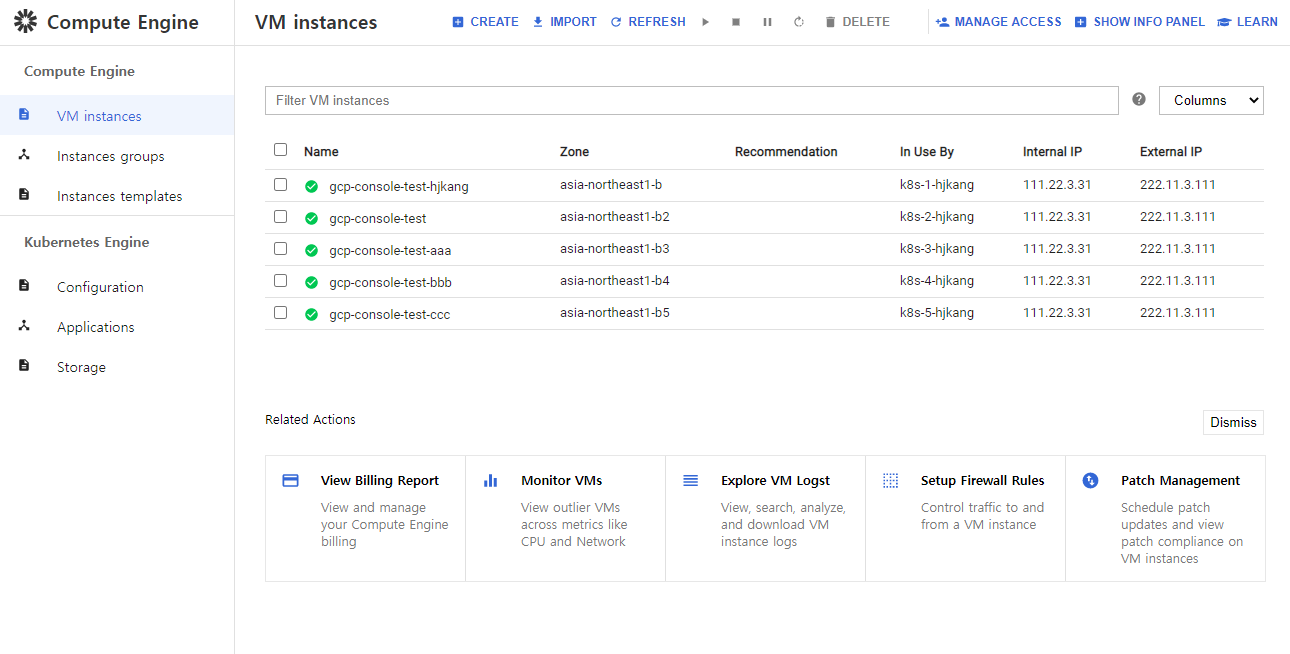Screen dimensions: 1290x654
Task: Click green status icon of gcp-console-test-hjkang
Action: [311, 186]
